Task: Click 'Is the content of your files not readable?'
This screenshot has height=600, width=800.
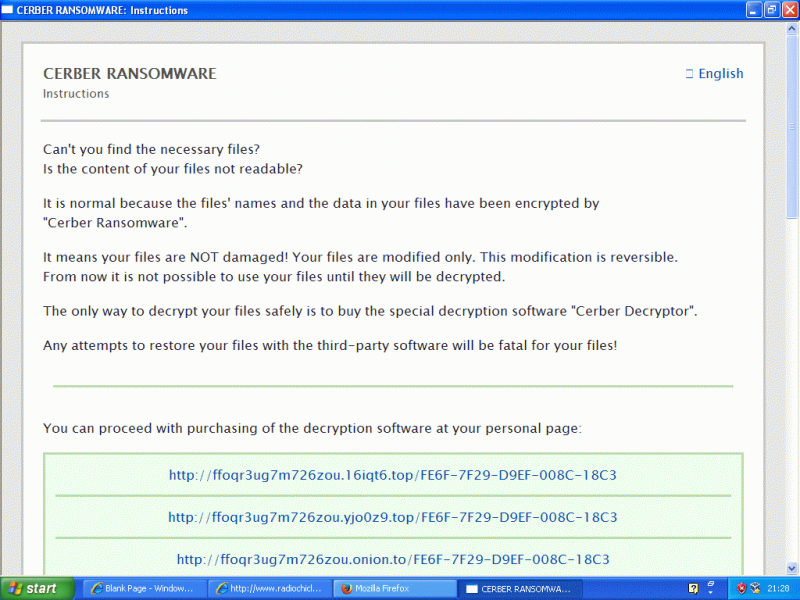Action: (x=173, y=169)
